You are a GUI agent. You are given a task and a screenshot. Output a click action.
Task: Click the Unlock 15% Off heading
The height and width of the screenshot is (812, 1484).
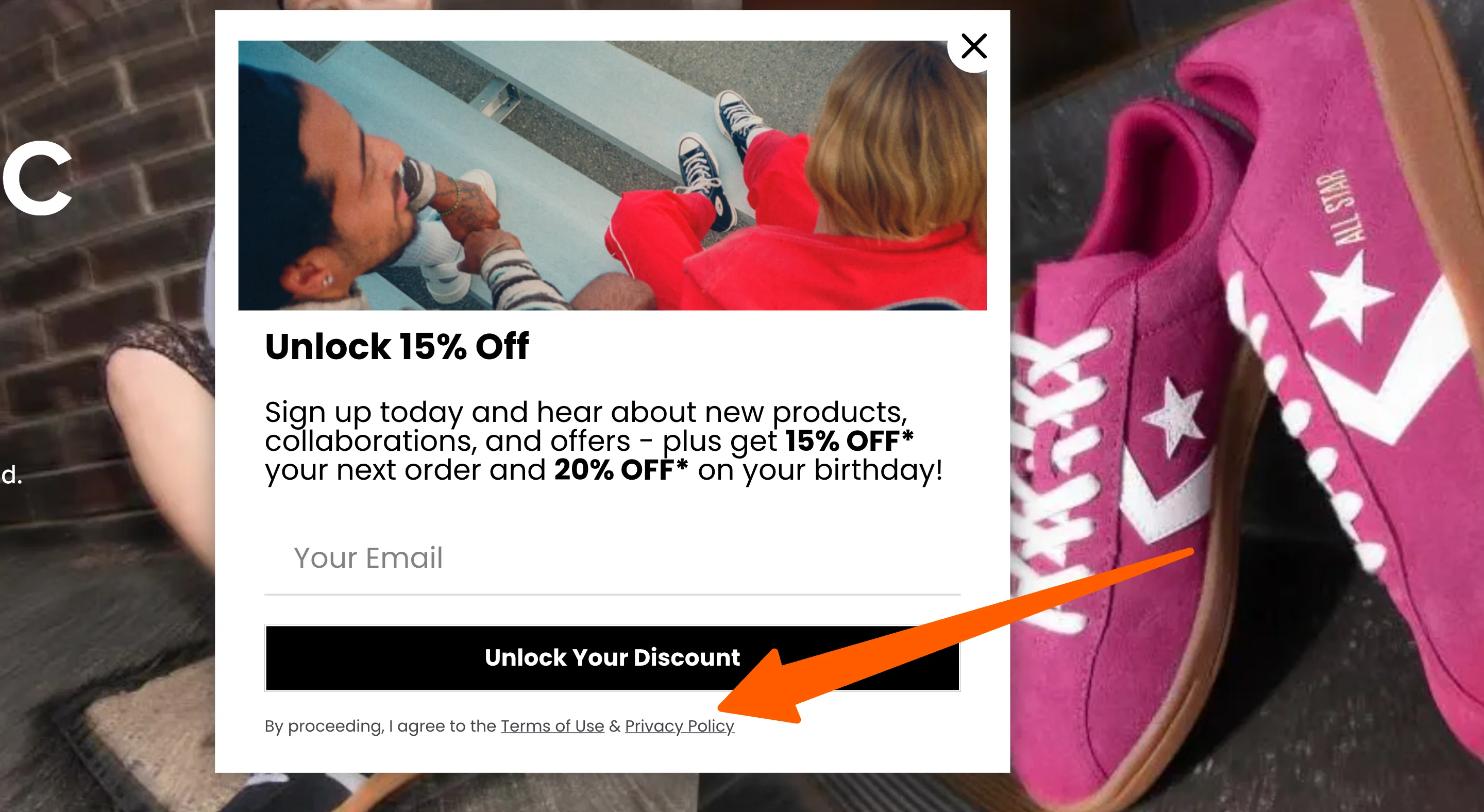396,347
